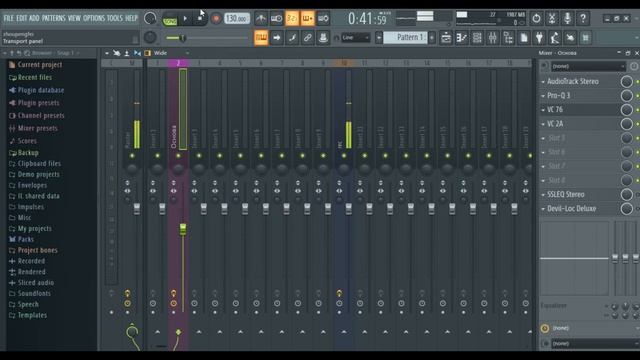Click the touch hand pointer icon
This screenshot has height=360, width=640.
pyautogui.click(x=570, y=38)
